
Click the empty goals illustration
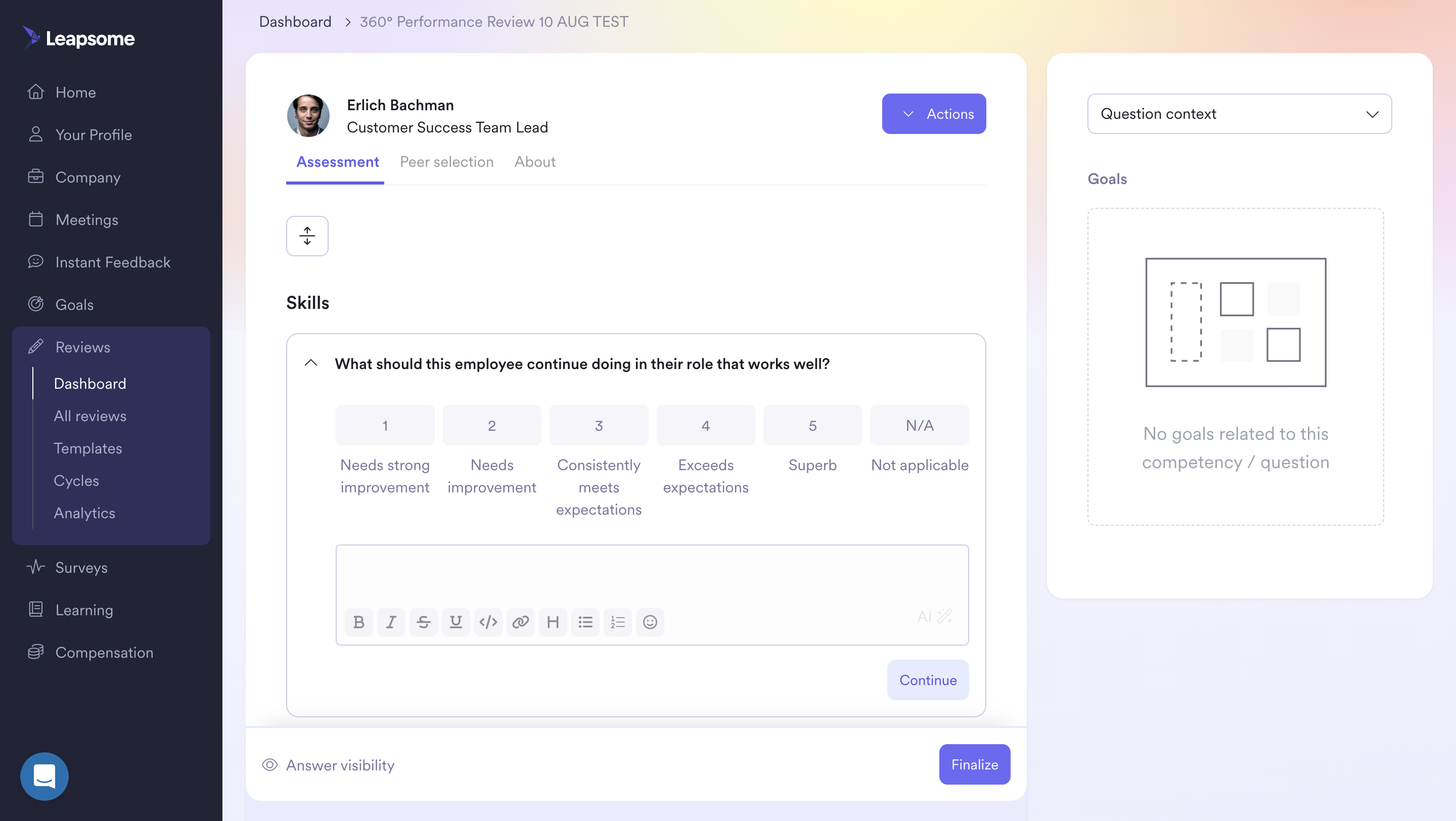coord(1236,322)
